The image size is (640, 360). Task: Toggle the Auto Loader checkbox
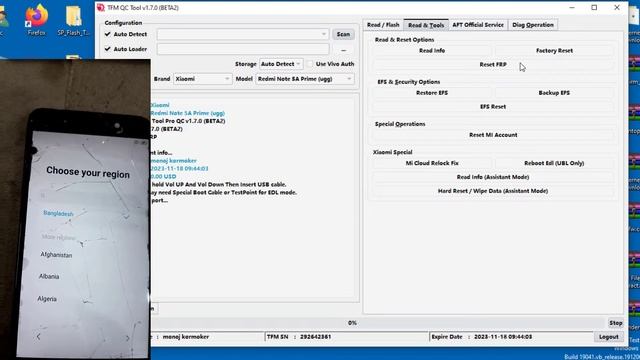point(107,49)
